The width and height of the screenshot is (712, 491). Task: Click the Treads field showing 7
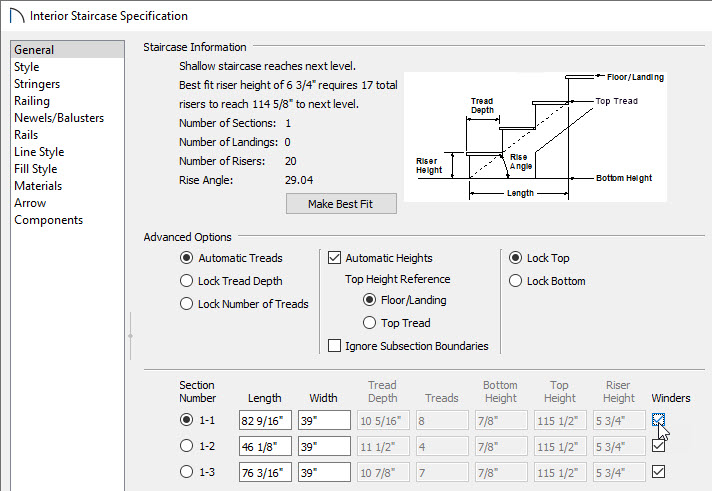click(x=442, y=472)
